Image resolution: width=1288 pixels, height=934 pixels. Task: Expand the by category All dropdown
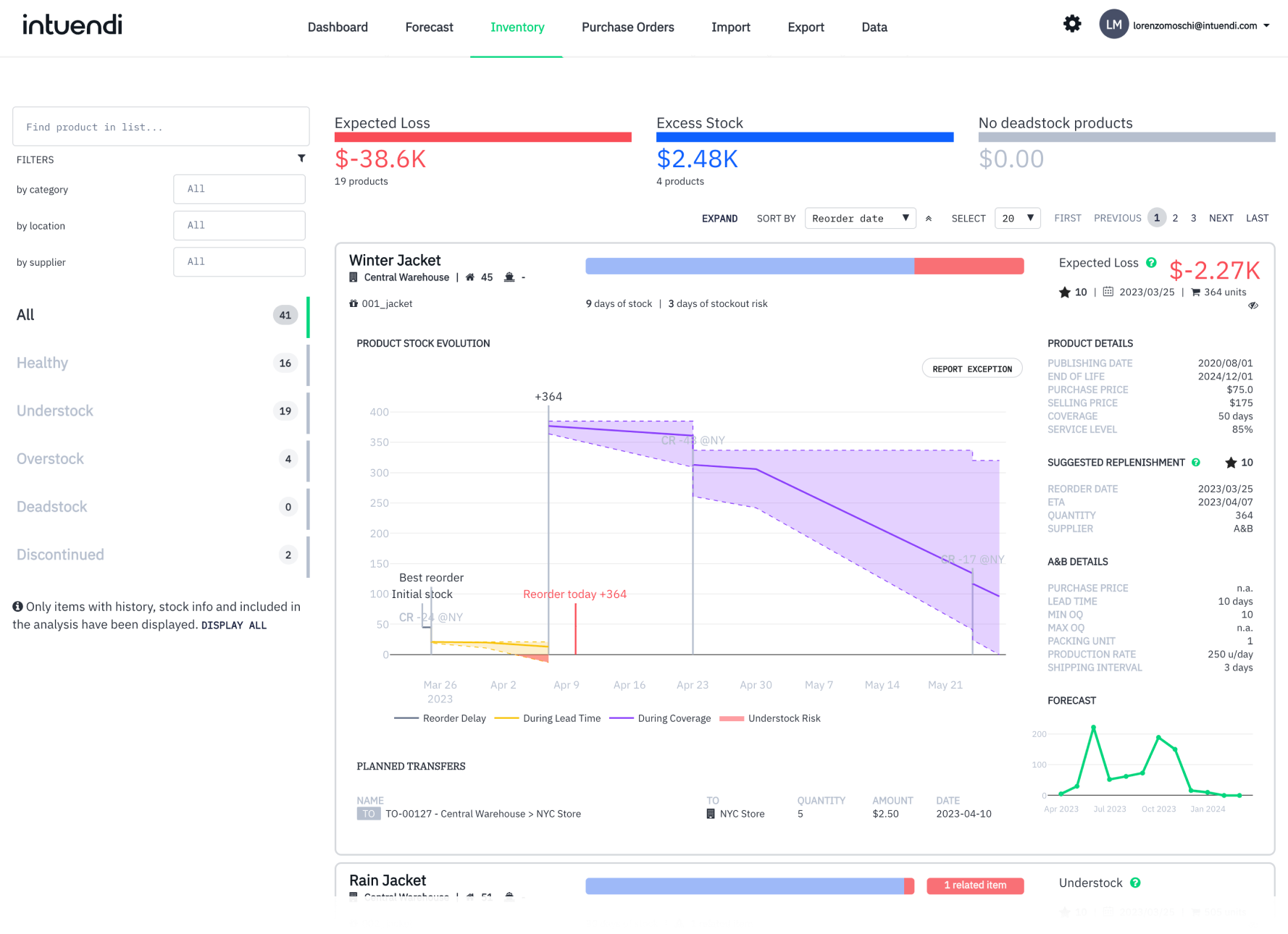pos(239,189)
